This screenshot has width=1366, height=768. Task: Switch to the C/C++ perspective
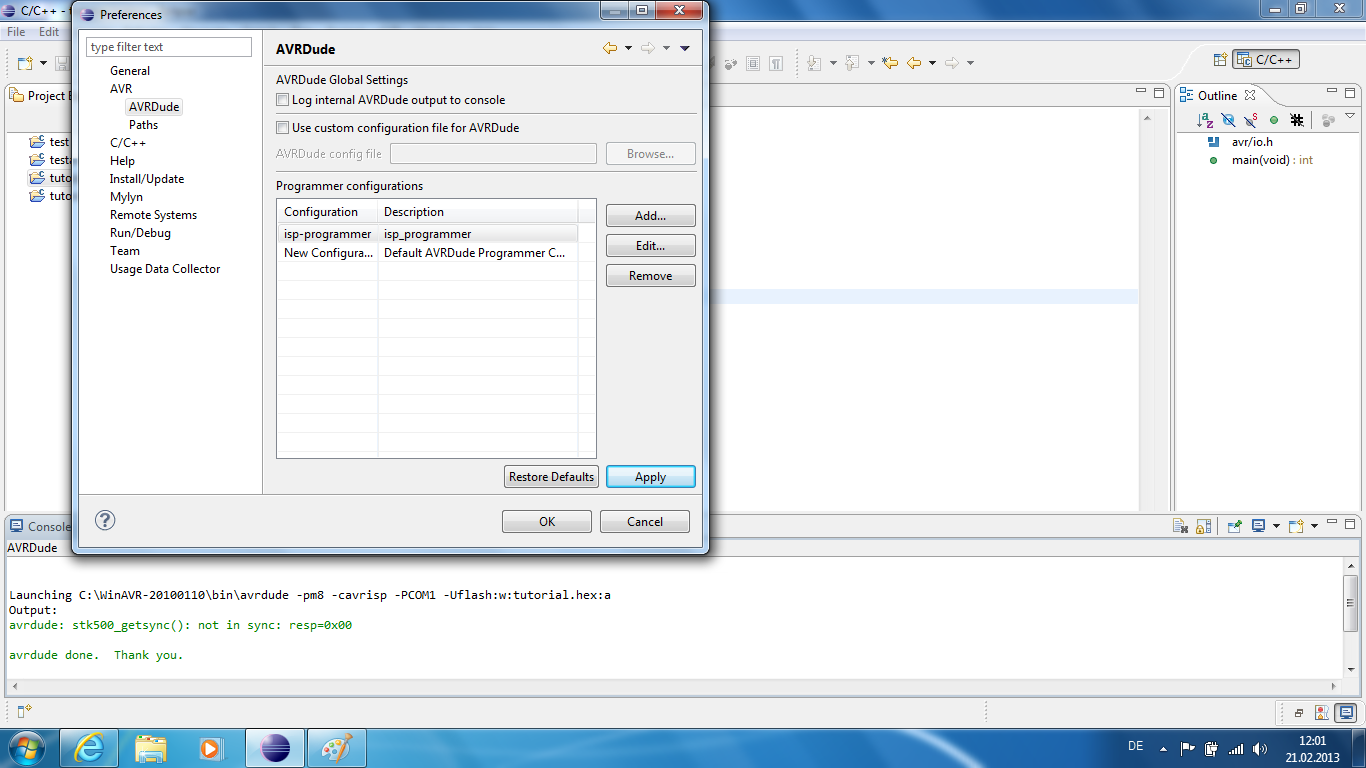click(1267, 59)
